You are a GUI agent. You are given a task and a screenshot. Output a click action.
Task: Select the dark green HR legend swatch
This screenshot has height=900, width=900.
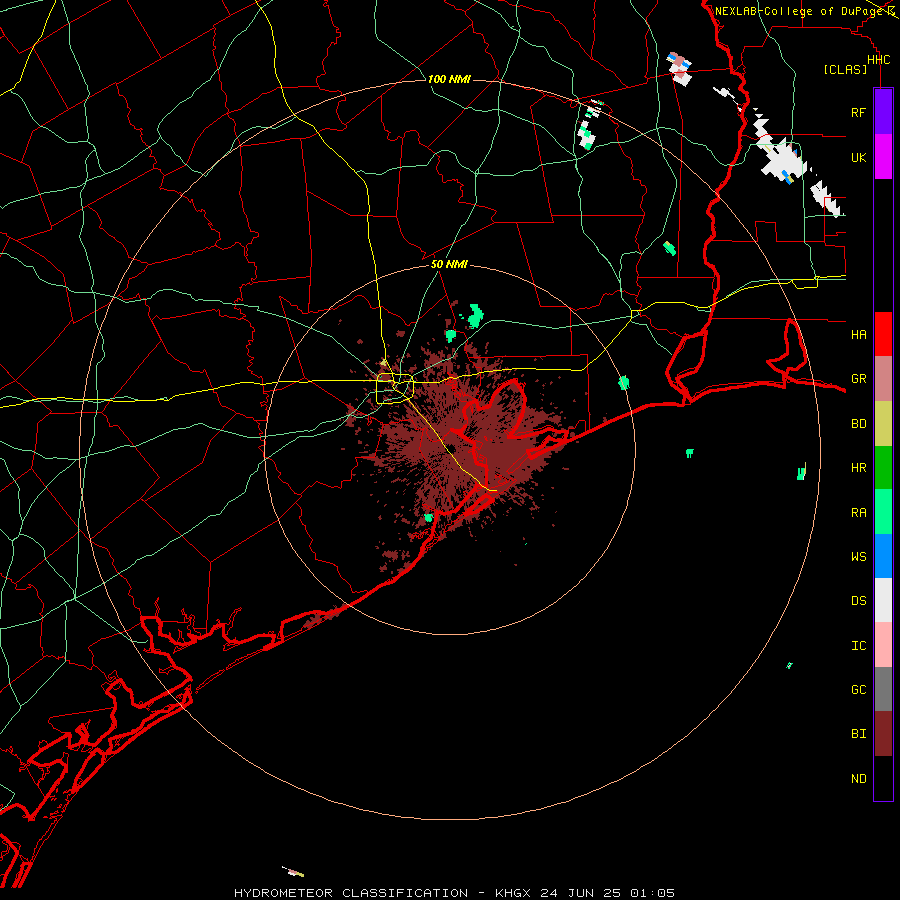click(x=883, y=468)
